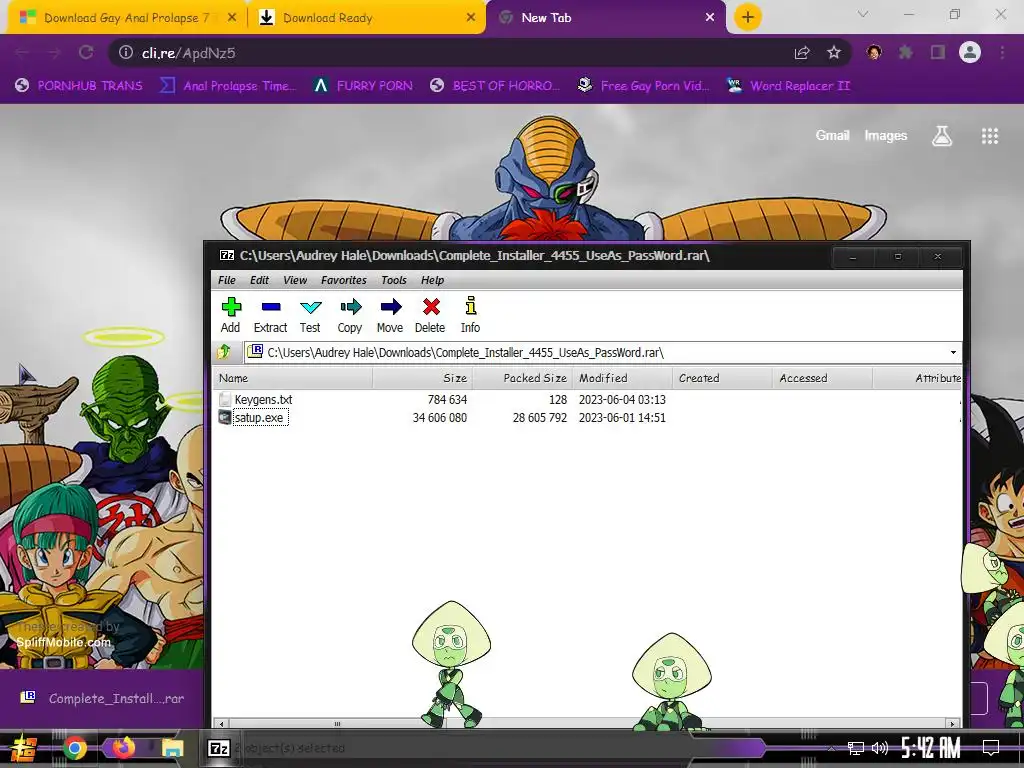Click the Add button in 7-Zip toolbar

pos(231,315)
